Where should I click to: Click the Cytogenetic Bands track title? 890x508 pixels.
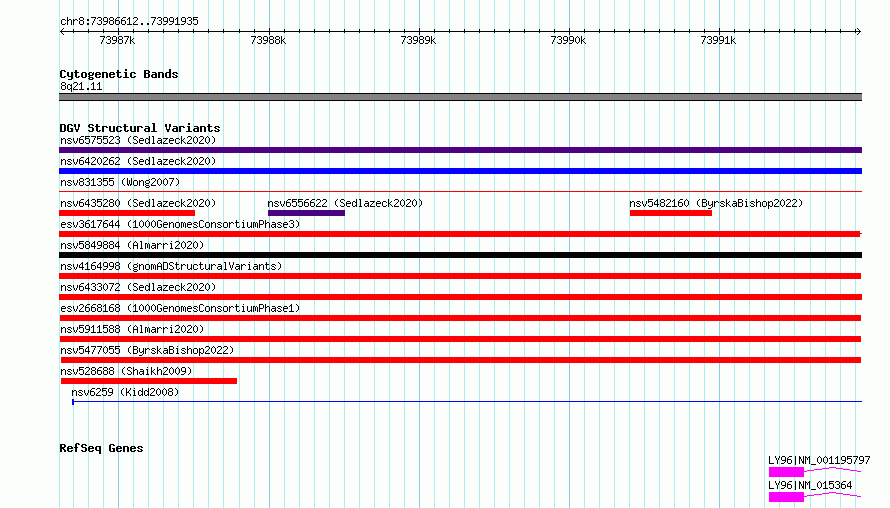coord(119,74)
